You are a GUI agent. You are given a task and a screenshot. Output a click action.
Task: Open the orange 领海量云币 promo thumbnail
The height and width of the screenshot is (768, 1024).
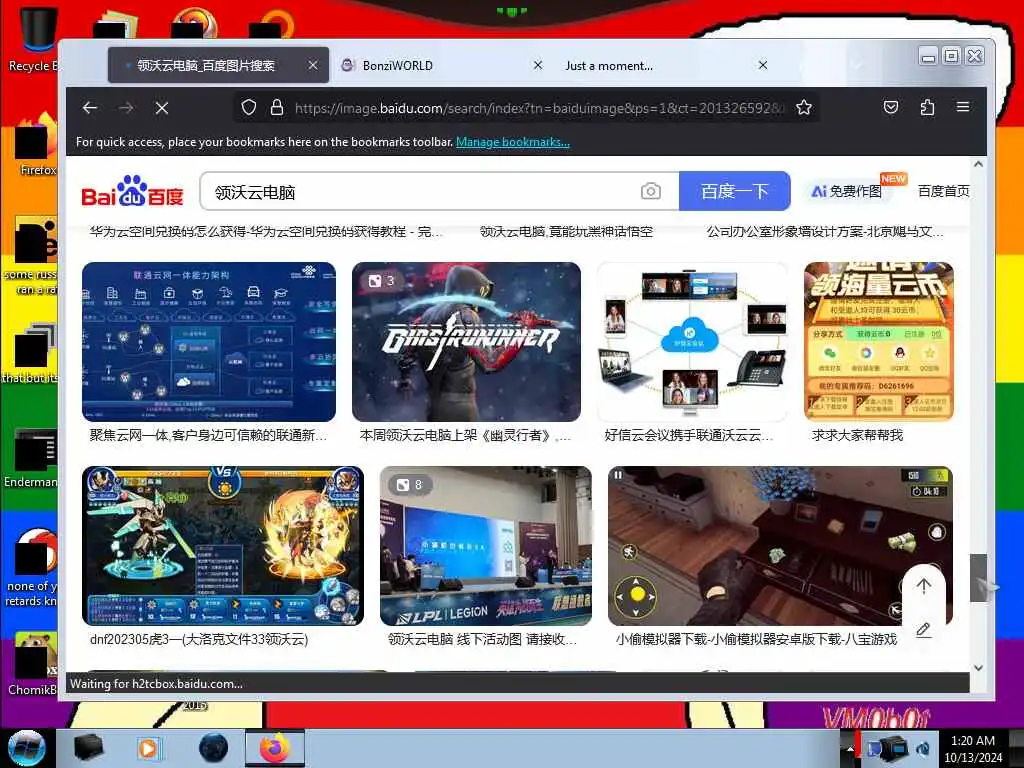(x=879, y=342)
